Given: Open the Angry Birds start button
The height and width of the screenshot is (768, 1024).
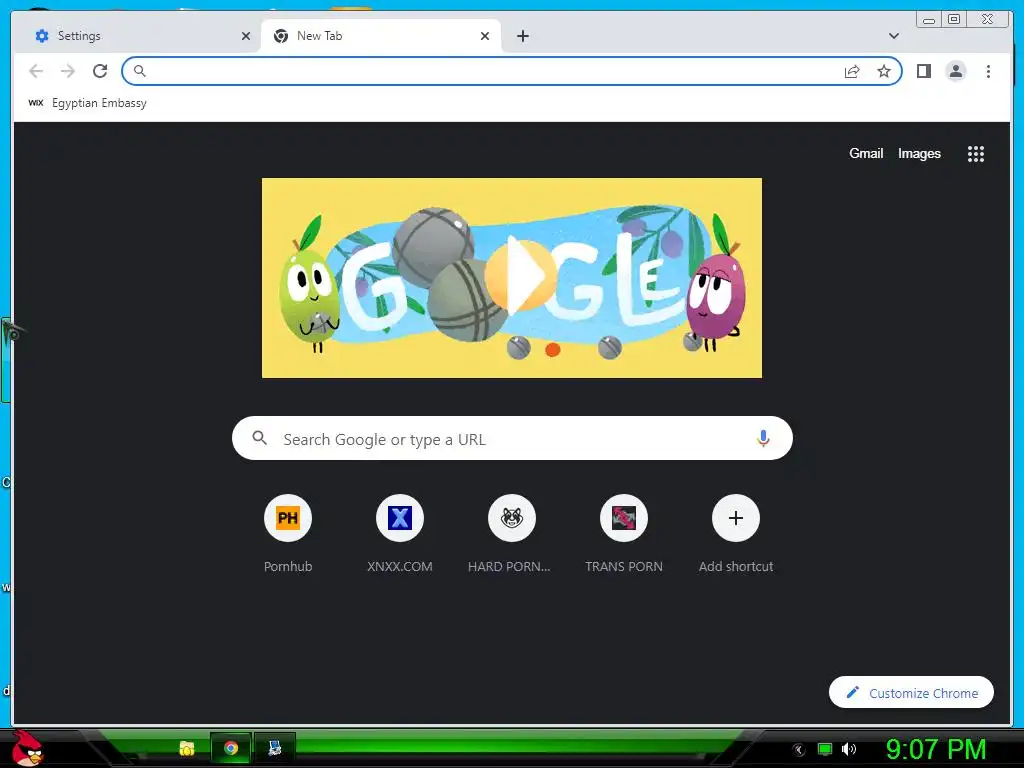Looking at the screenshot, I should [x=26, y=748].
